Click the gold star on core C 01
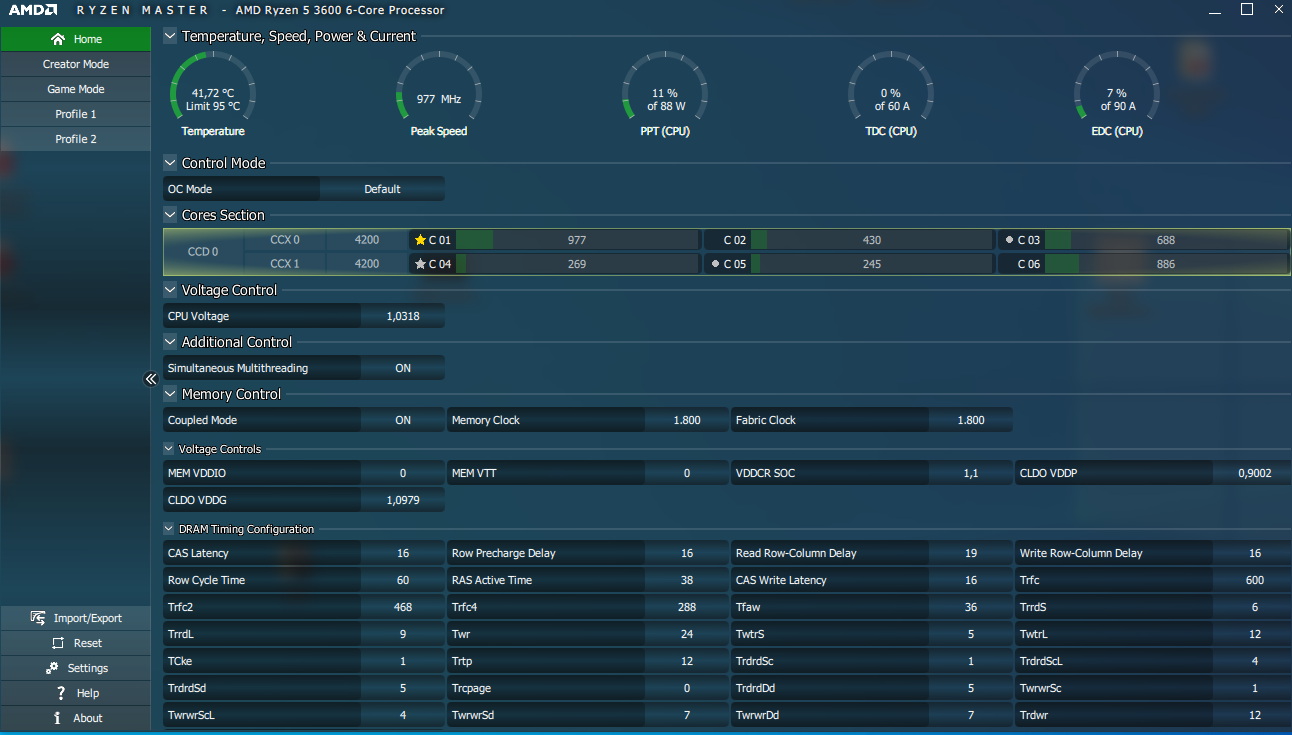The height and width of the screenshot is (735, 1292). pyautogui.click(x=420, y=240)
